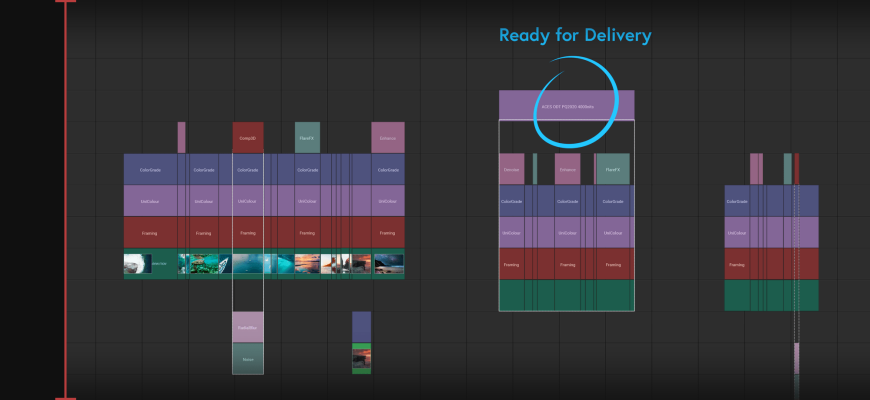Select the isolated sunset thumbnail in green frame
Screen dimensions: 870x400
pos(361,358)
